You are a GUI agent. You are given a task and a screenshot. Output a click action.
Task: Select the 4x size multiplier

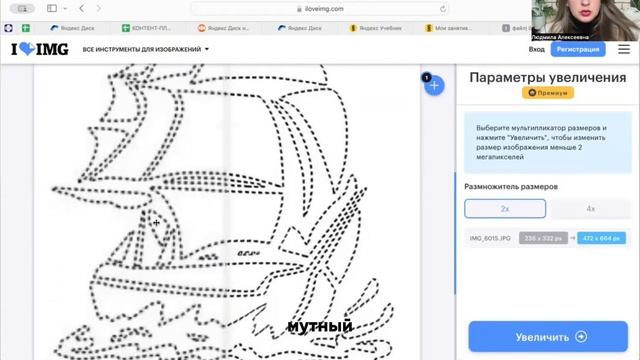click(x=591, y=209)
